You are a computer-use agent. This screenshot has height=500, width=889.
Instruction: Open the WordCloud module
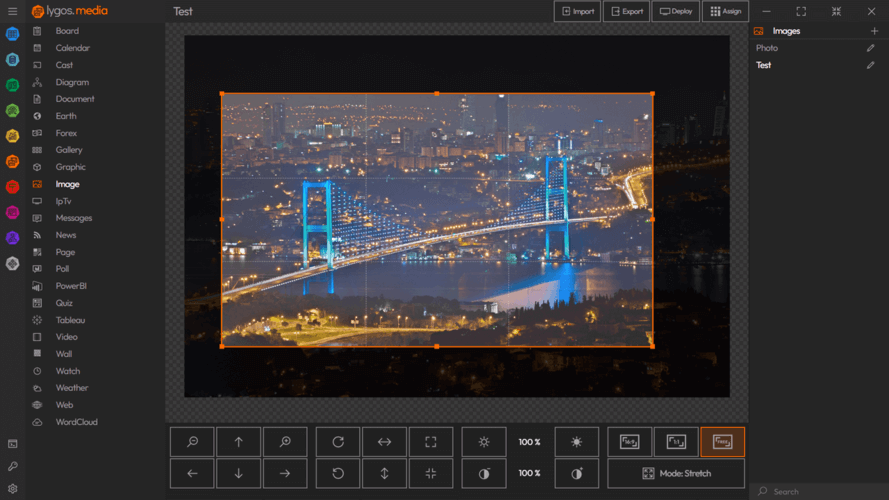coord(77,422)
